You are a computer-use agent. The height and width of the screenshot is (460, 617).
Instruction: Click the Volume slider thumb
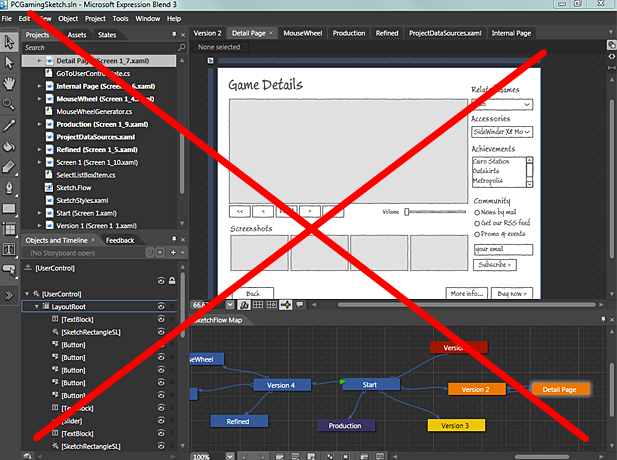coord(406,212)
